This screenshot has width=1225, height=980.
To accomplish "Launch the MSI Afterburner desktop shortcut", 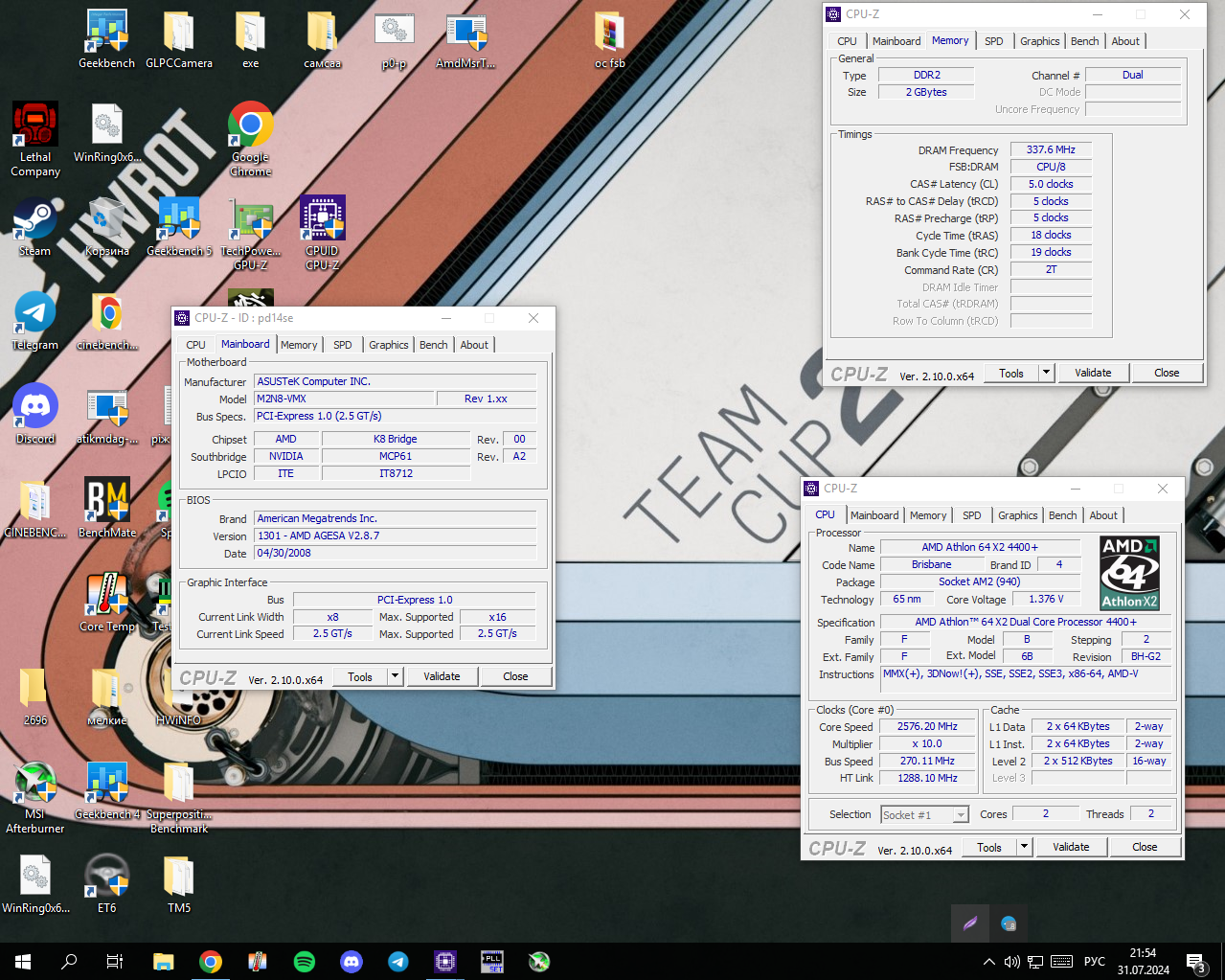I will click(35, 797).
